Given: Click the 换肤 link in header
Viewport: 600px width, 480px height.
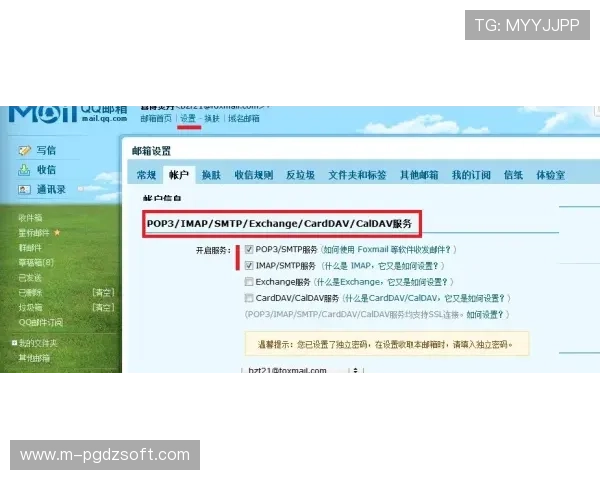Looking at the screenshot, I should [x=212, y=119].
